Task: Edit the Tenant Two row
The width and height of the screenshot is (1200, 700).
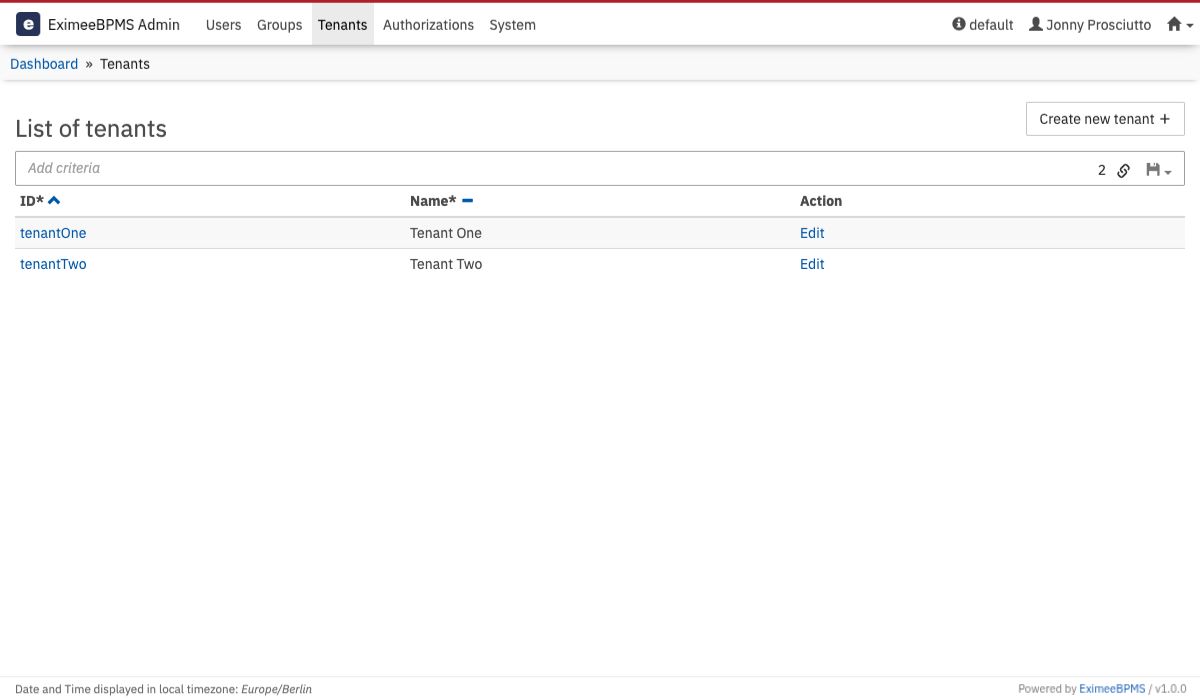Action: click(x=812, y=264)
